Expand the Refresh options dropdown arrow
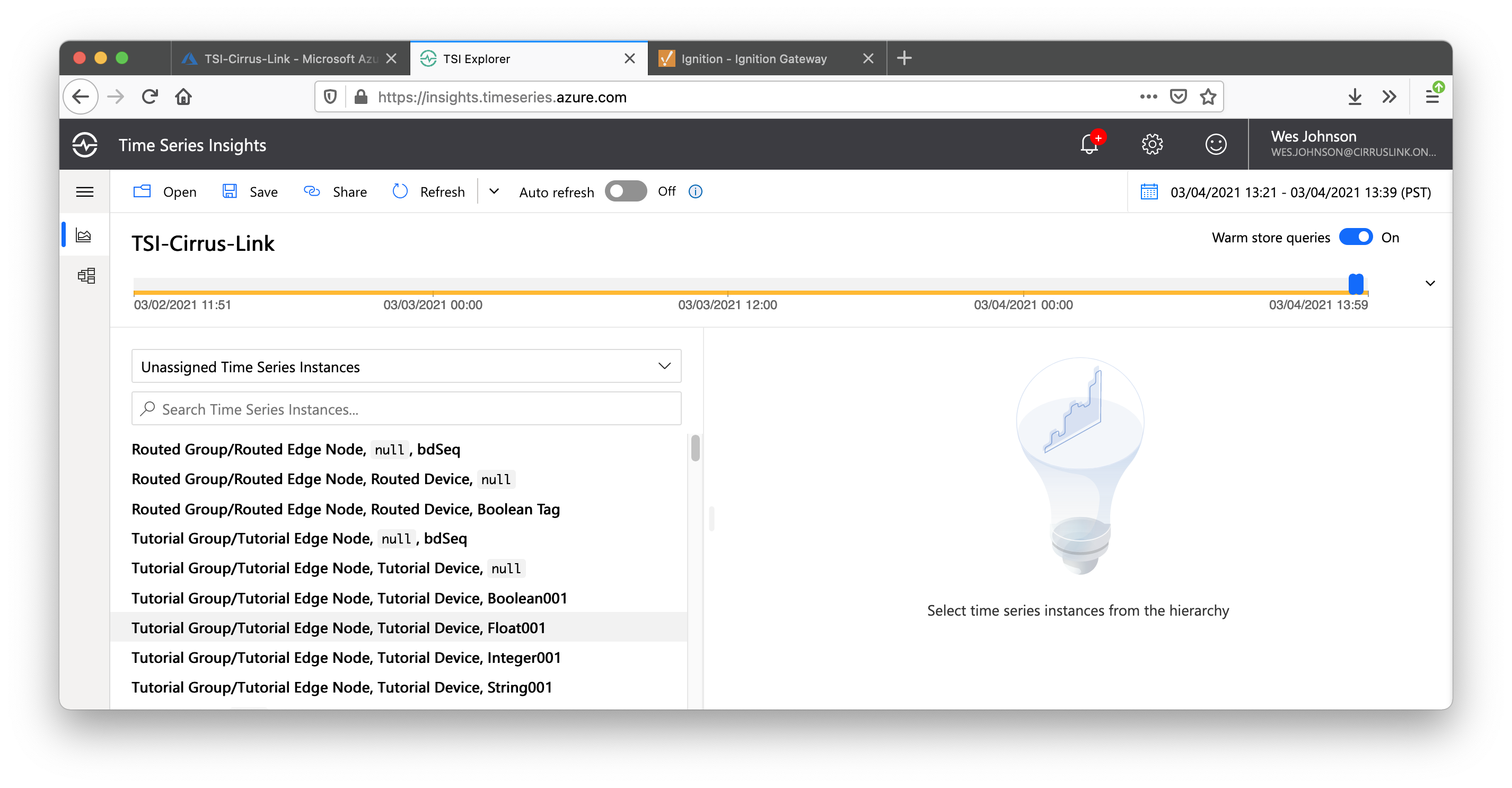Image resolution: width=1512 pixels, height=788 pixels. (x=494, y=191)
